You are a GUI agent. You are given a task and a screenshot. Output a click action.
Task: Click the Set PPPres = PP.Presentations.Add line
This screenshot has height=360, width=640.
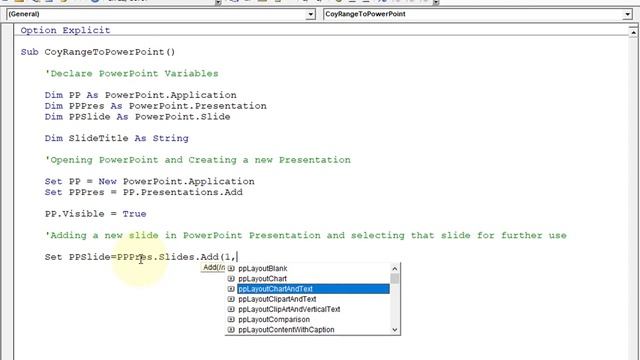144,192
